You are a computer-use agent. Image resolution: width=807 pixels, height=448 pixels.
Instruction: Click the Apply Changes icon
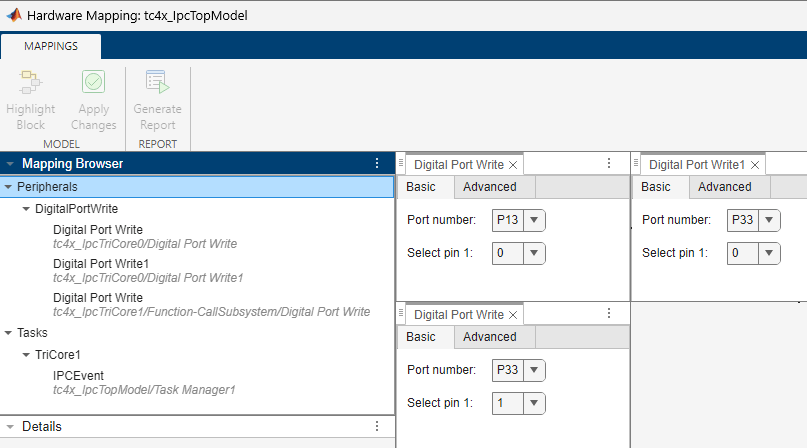click(93, 84)
